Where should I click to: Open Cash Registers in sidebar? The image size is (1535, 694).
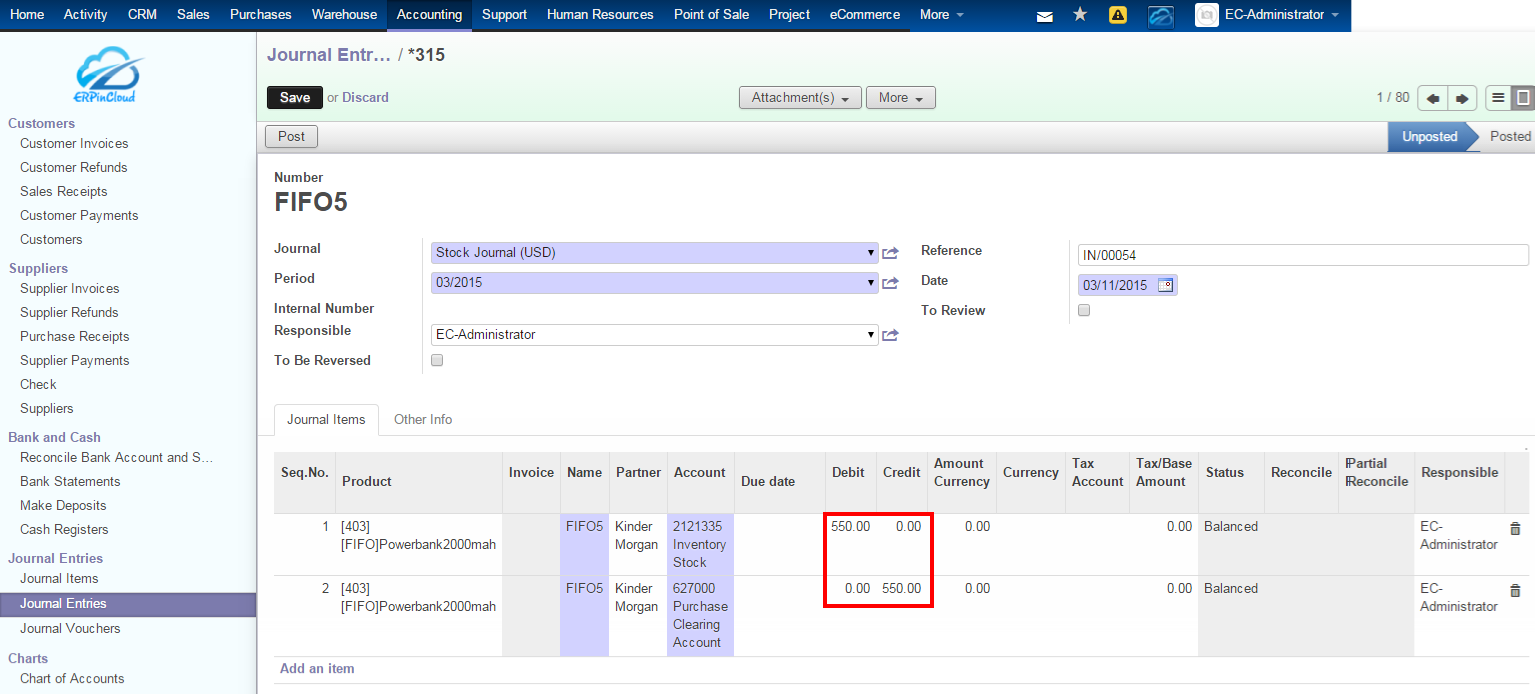point(64,530)
